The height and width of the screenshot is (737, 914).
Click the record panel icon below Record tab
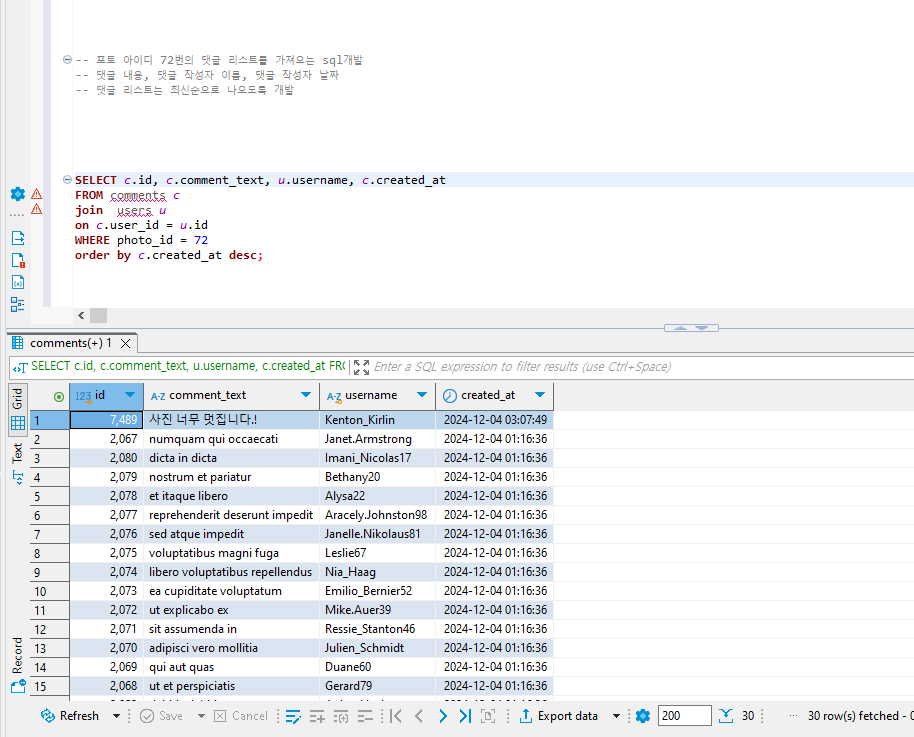tap(17, 687)
